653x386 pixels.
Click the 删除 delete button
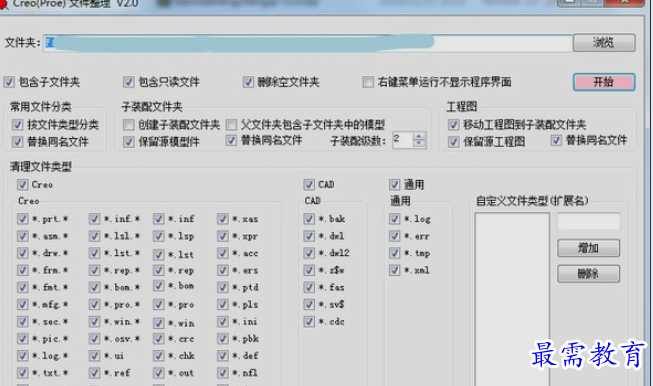[588, 274]
